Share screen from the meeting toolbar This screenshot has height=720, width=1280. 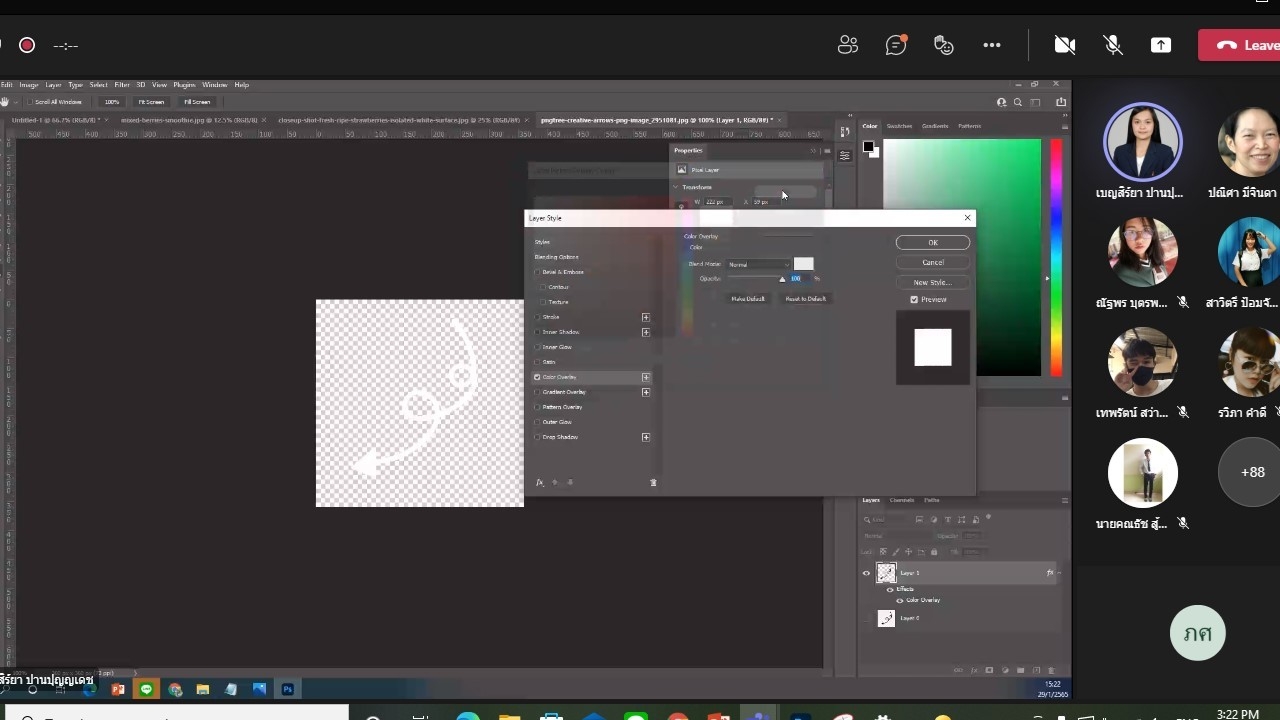(1161, 45)
